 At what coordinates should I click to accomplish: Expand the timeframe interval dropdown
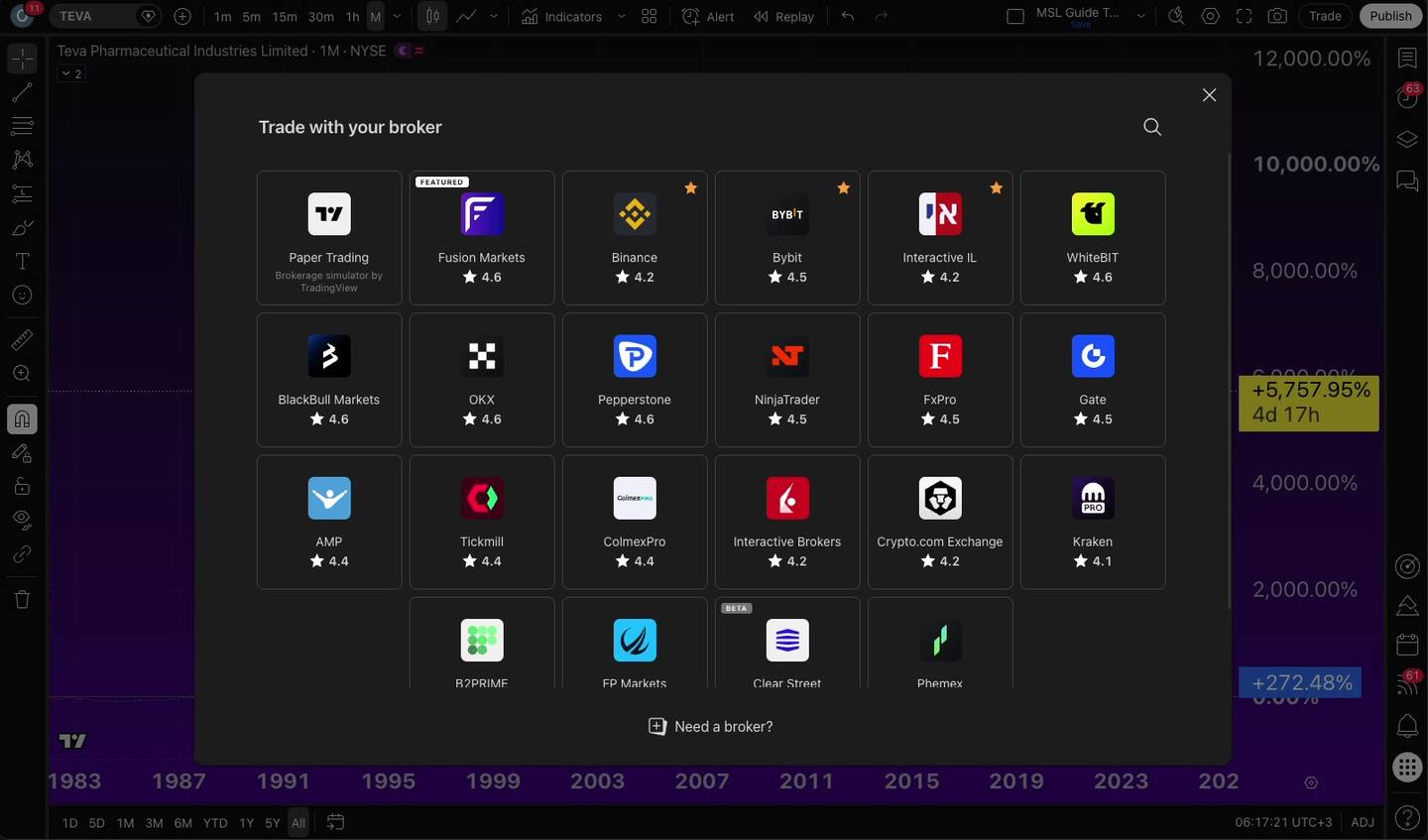pyautogui.click(x=398, y=17)
